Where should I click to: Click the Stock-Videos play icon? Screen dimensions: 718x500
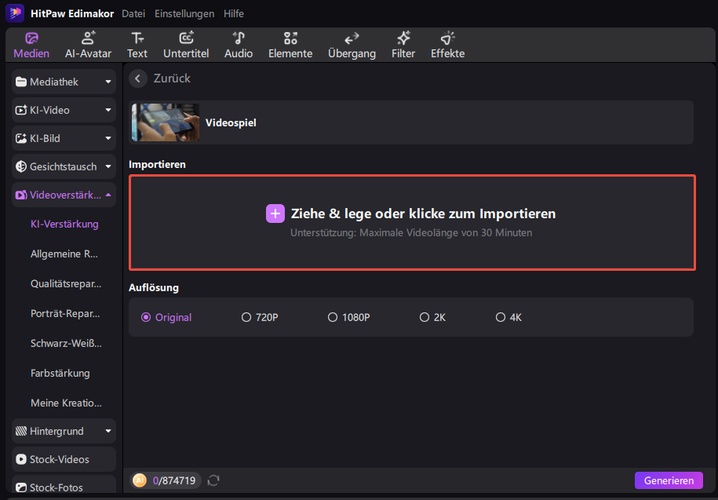click(21, 459)
